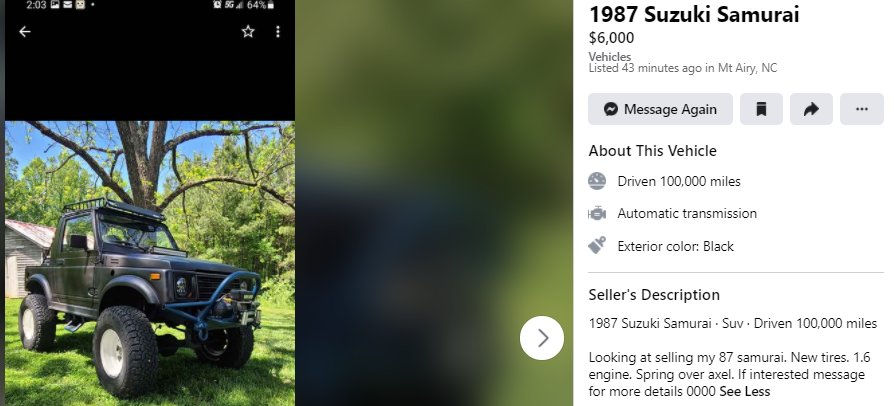
Task: Click the paint icon beside Exterior color
Action: pos(597,246)
